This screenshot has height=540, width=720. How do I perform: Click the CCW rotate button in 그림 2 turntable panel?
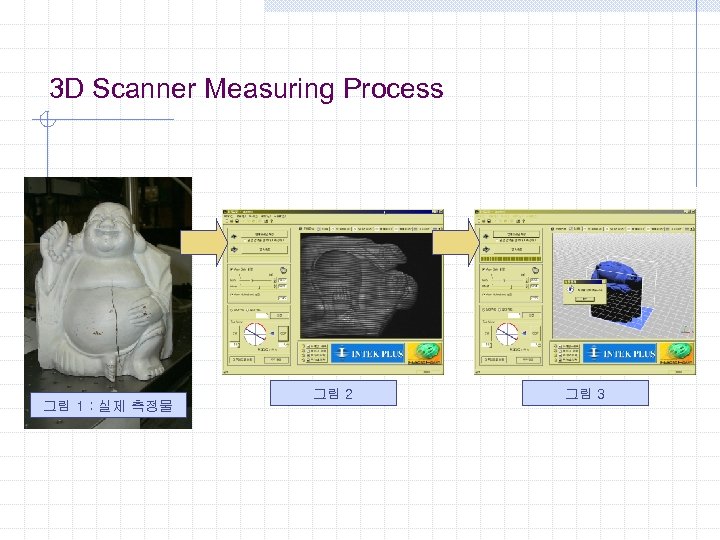[x=283, y=333]
